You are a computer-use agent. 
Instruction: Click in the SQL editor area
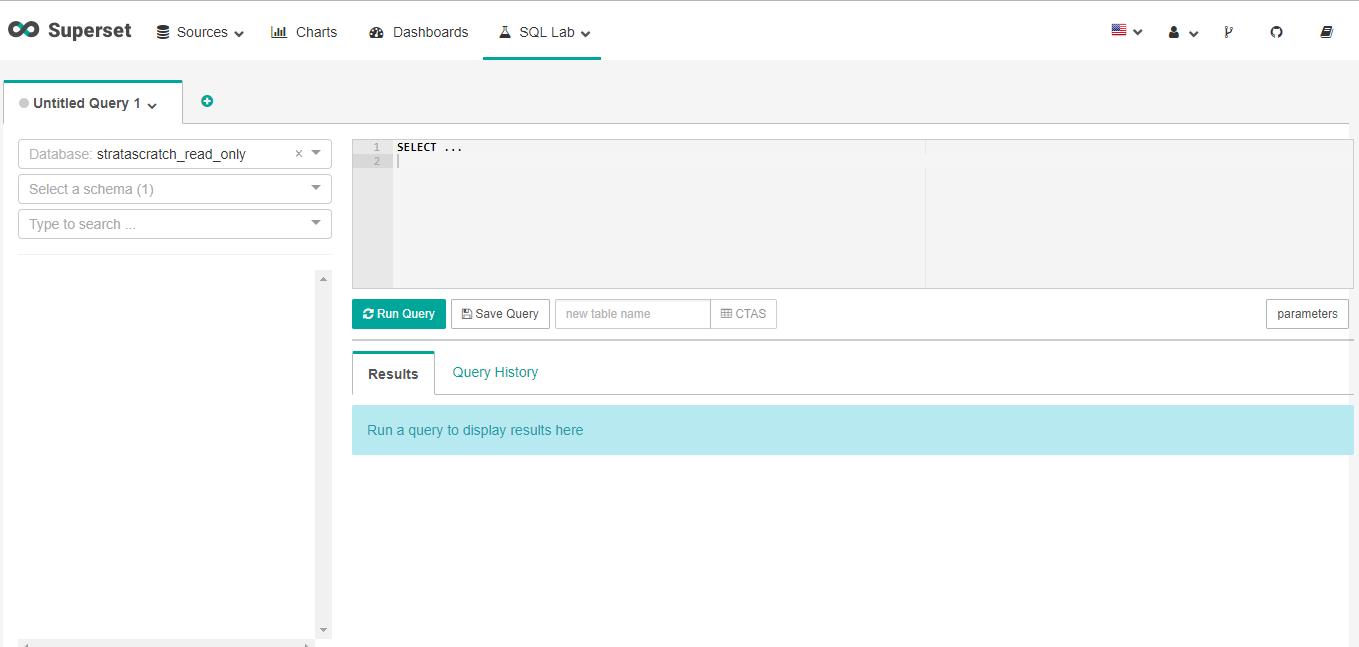[x=872, y=214]
